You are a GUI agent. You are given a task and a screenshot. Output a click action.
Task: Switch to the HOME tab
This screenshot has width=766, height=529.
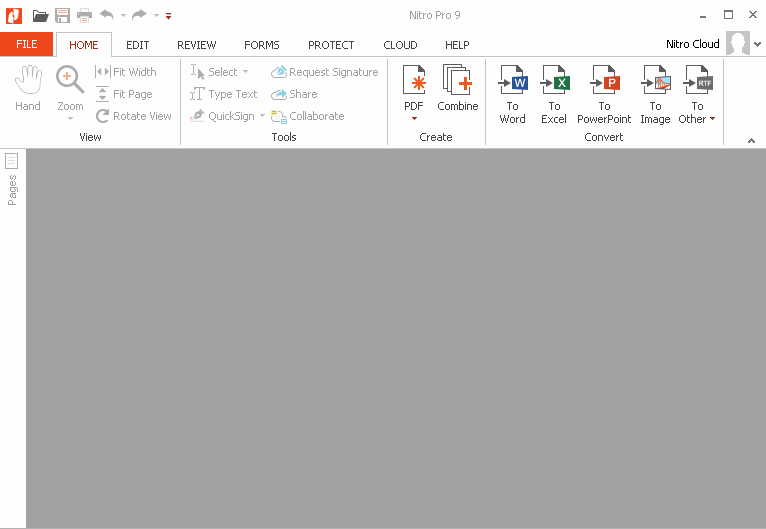(84, 45)
